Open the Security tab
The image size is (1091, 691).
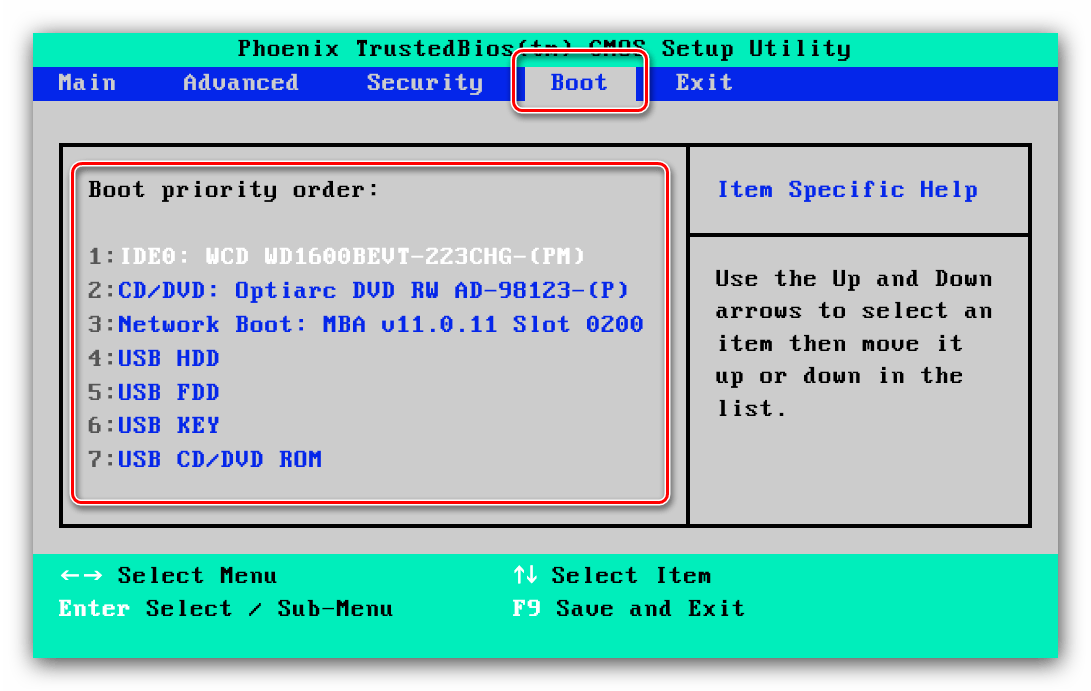(424, 84)
